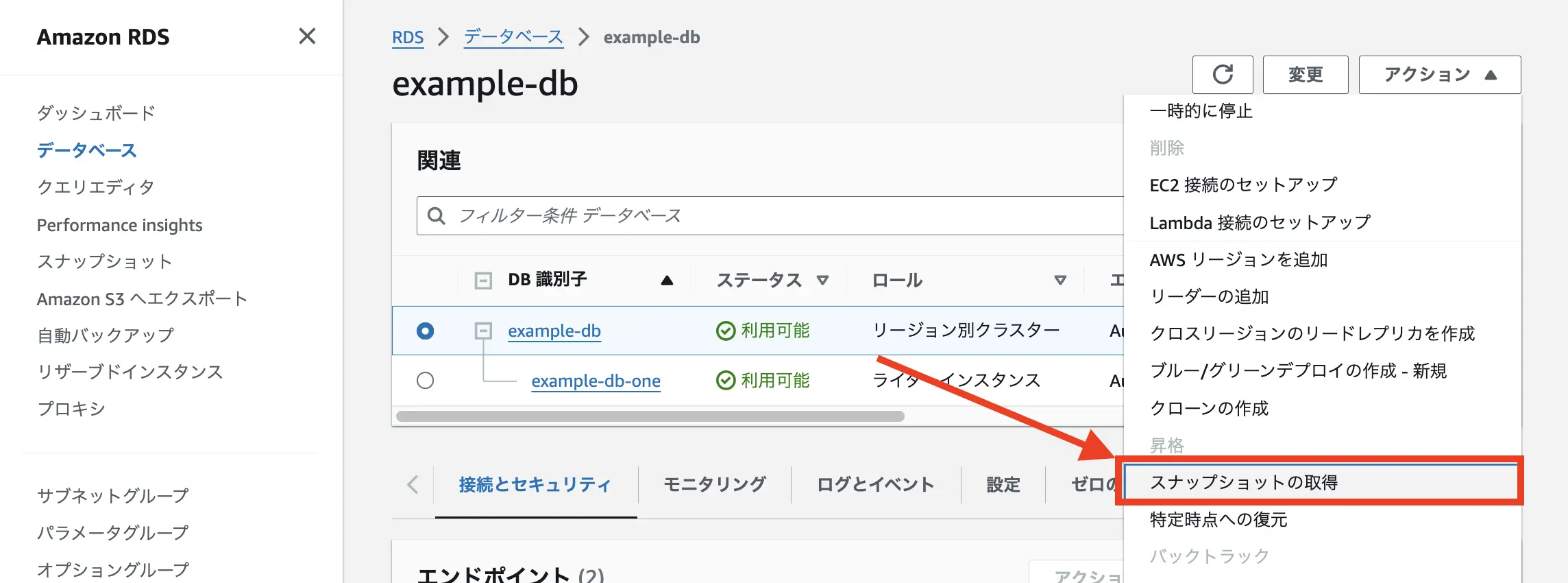Click the collapse-all icon in DB識別子 header
The height and width of the screenshot is (583, 1568).
483,281
